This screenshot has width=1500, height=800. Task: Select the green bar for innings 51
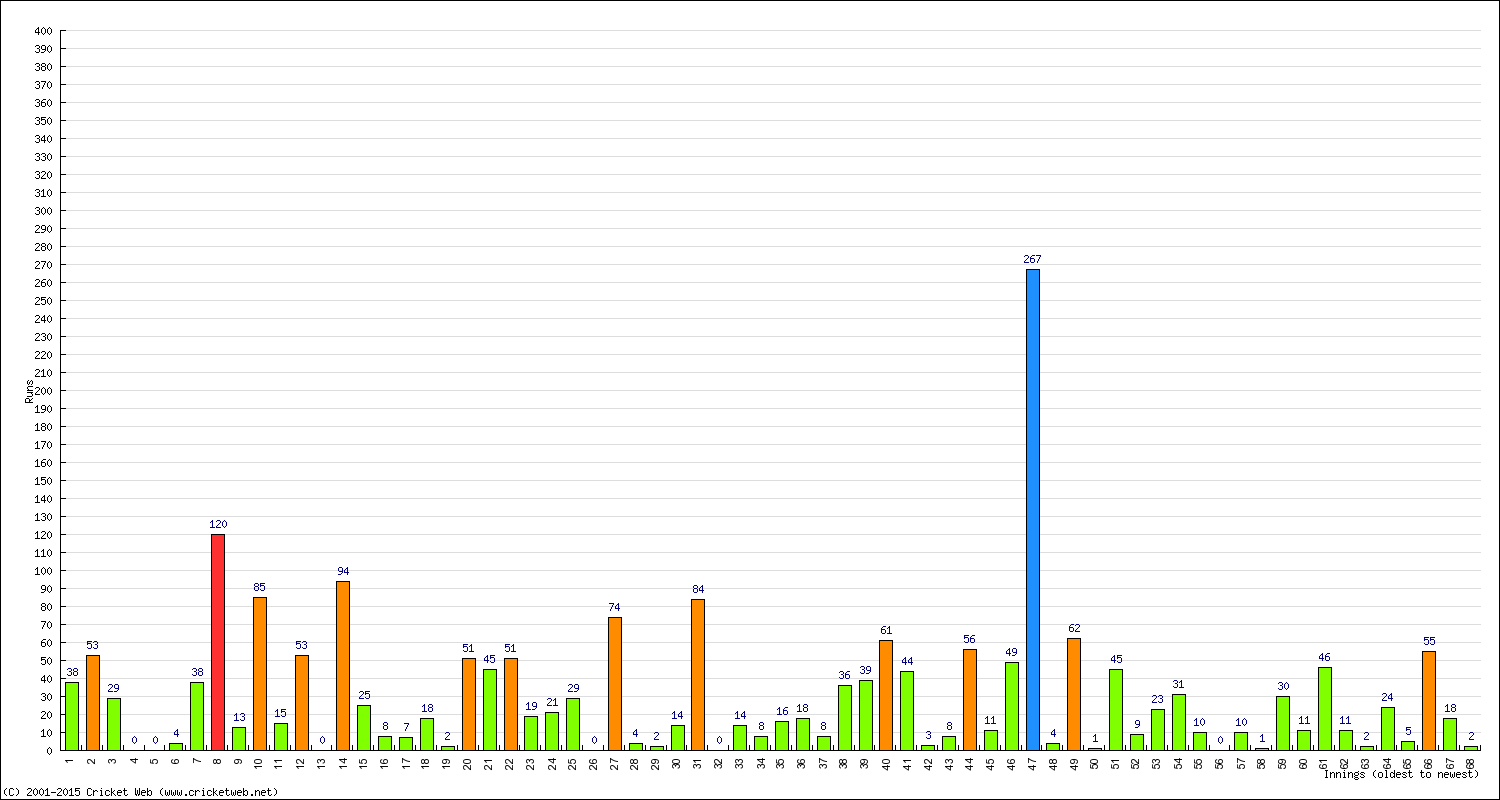point(1116,709)
